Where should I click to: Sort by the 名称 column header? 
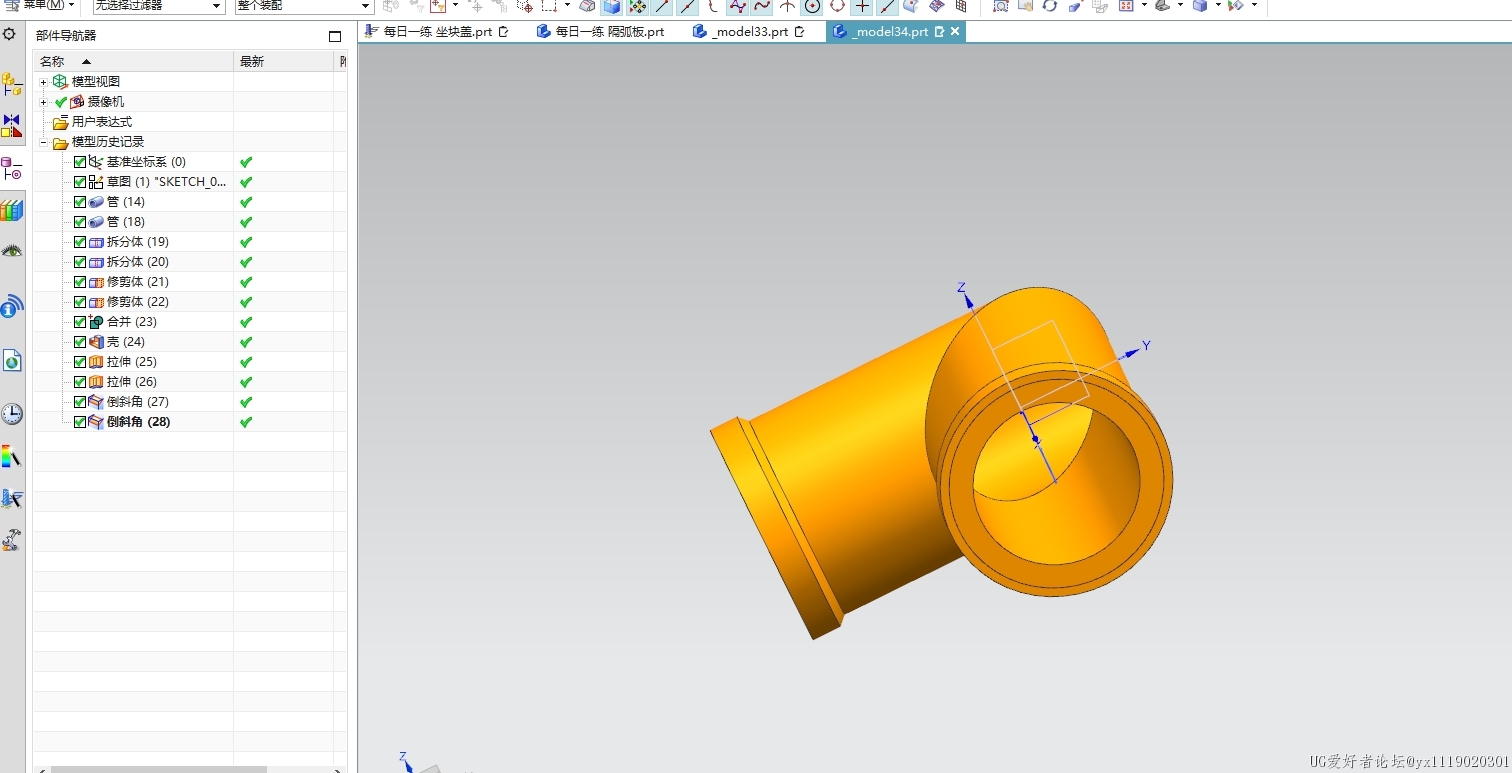point(133,62)
